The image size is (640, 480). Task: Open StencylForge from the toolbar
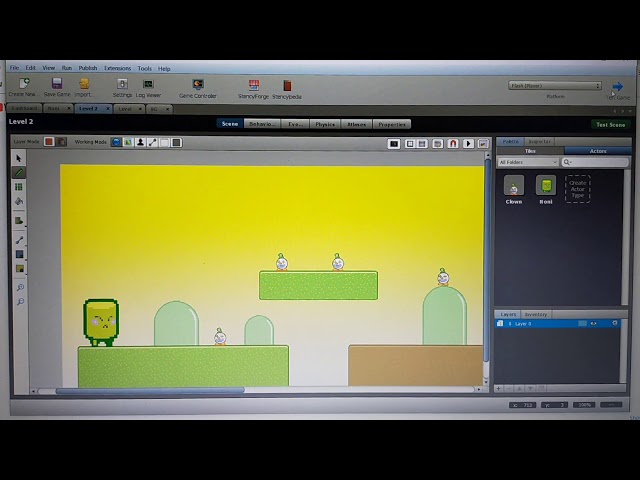pyautogui.click(x=253, y=85)
